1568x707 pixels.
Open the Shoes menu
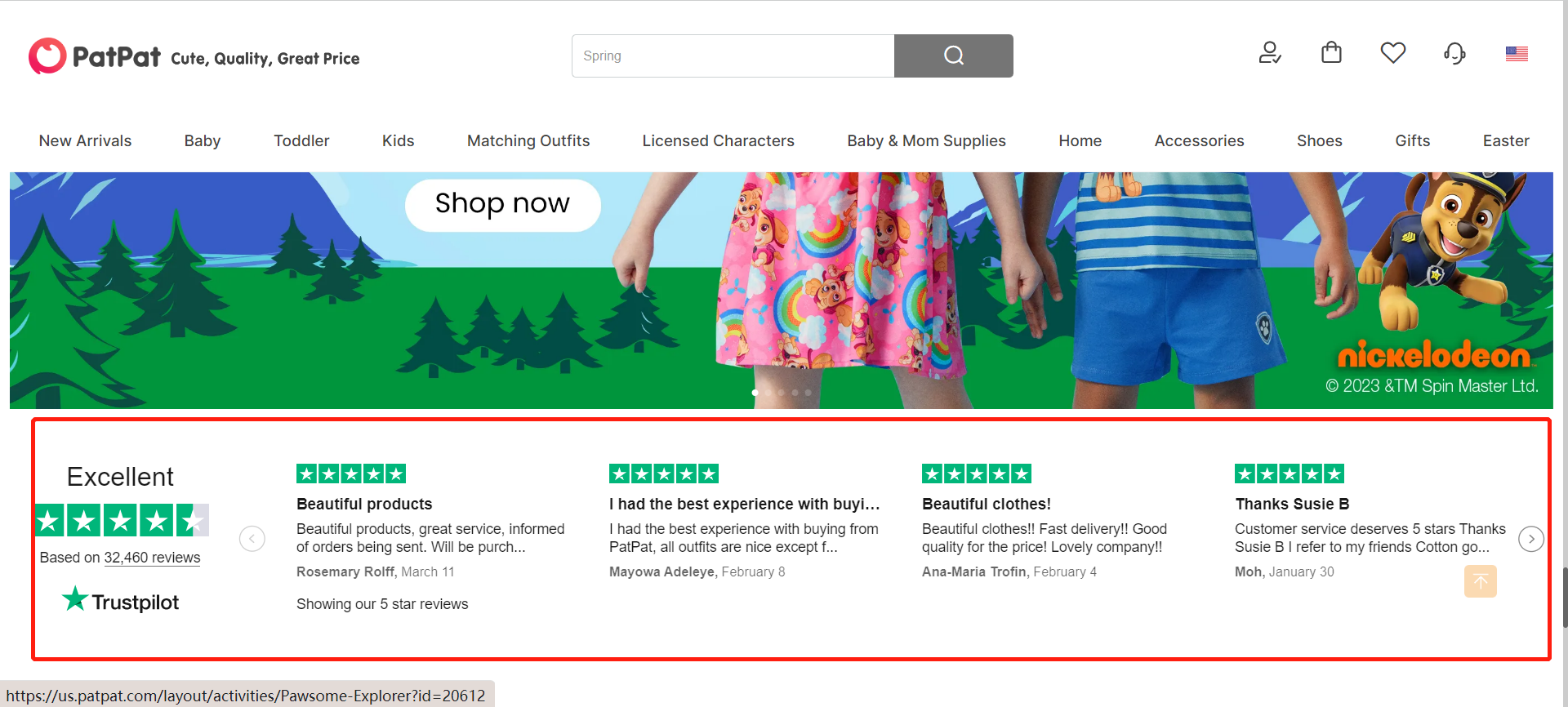(1319, 140)
